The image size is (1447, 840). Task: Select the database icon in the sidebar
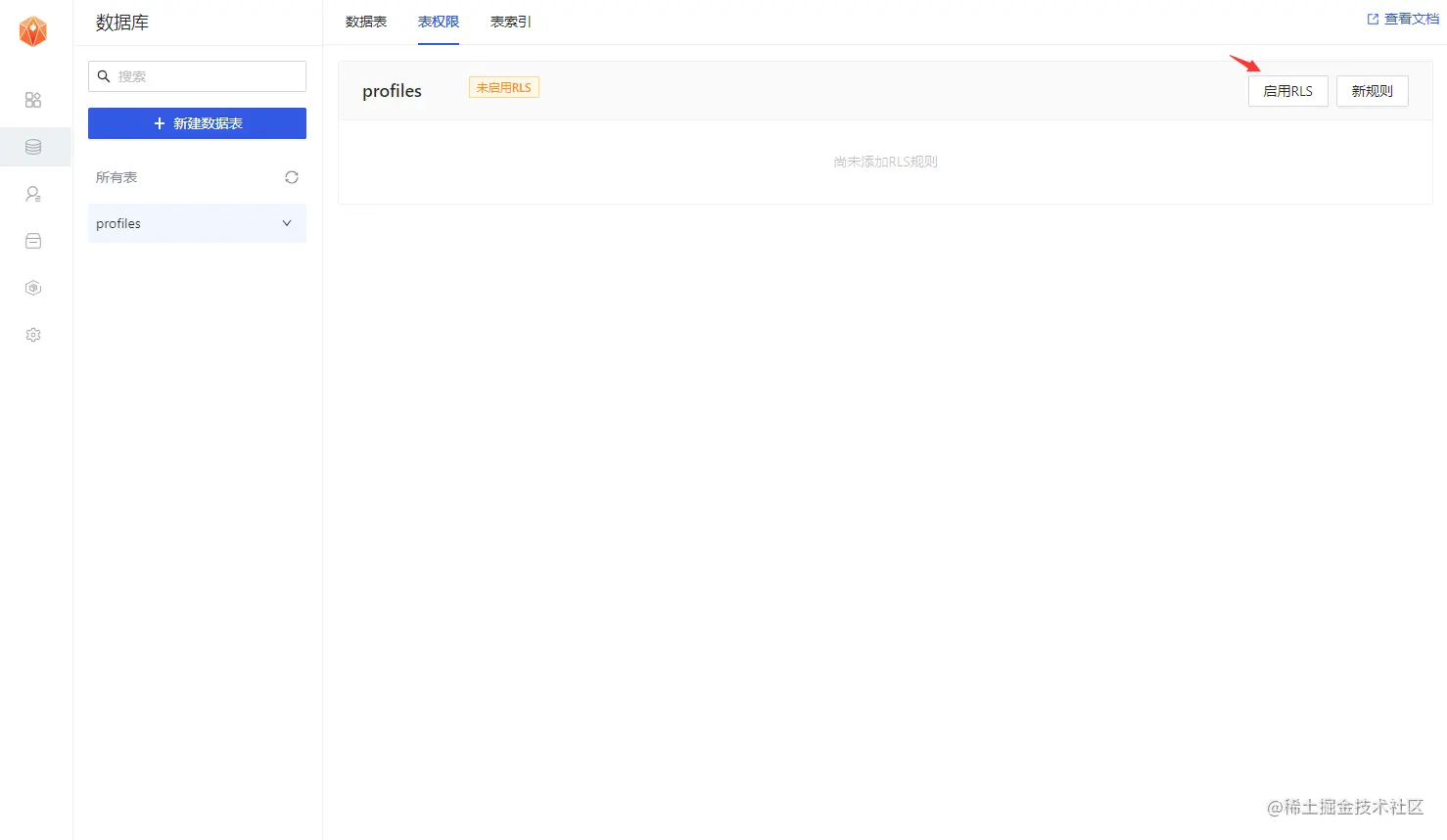point(33,146)
